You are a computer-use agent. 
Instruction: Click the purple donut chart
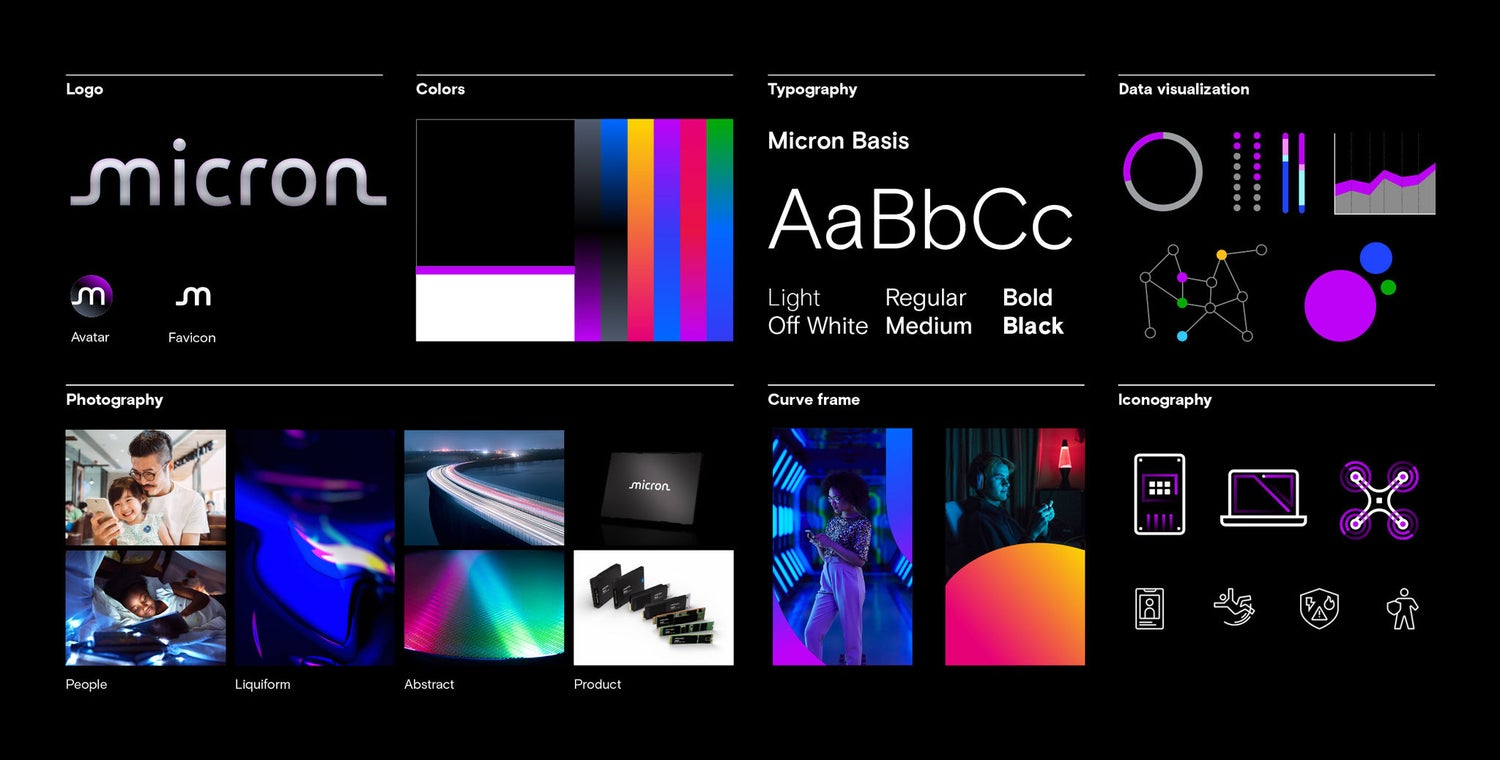coord(1163,171)
